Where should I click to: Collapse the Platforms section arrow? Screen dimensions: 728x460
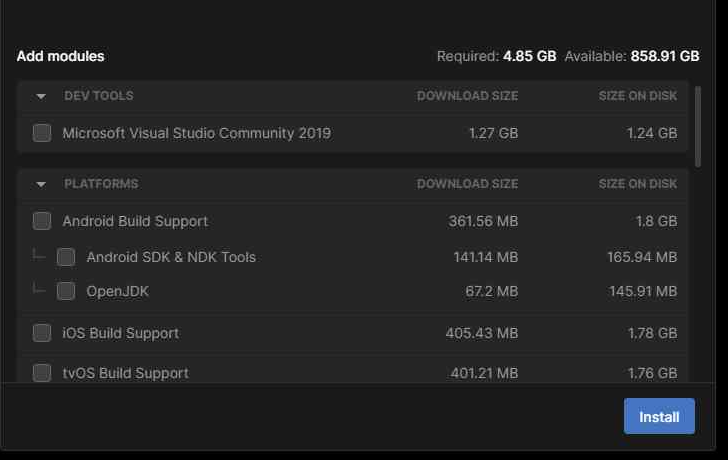[41, 184]
